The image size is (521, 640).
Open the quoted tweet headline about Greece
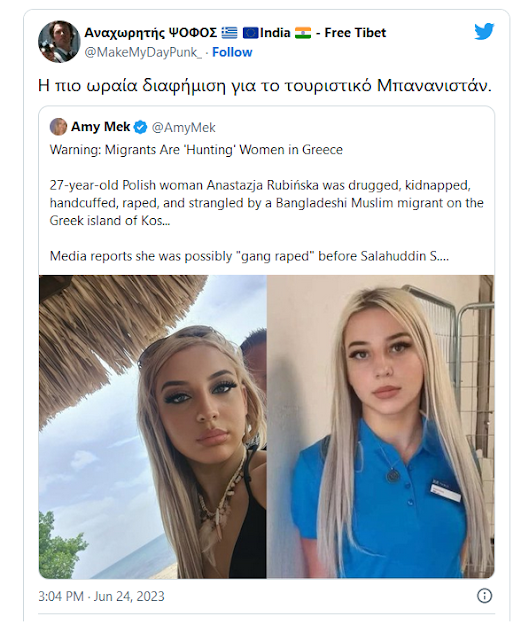pos(196,150)
